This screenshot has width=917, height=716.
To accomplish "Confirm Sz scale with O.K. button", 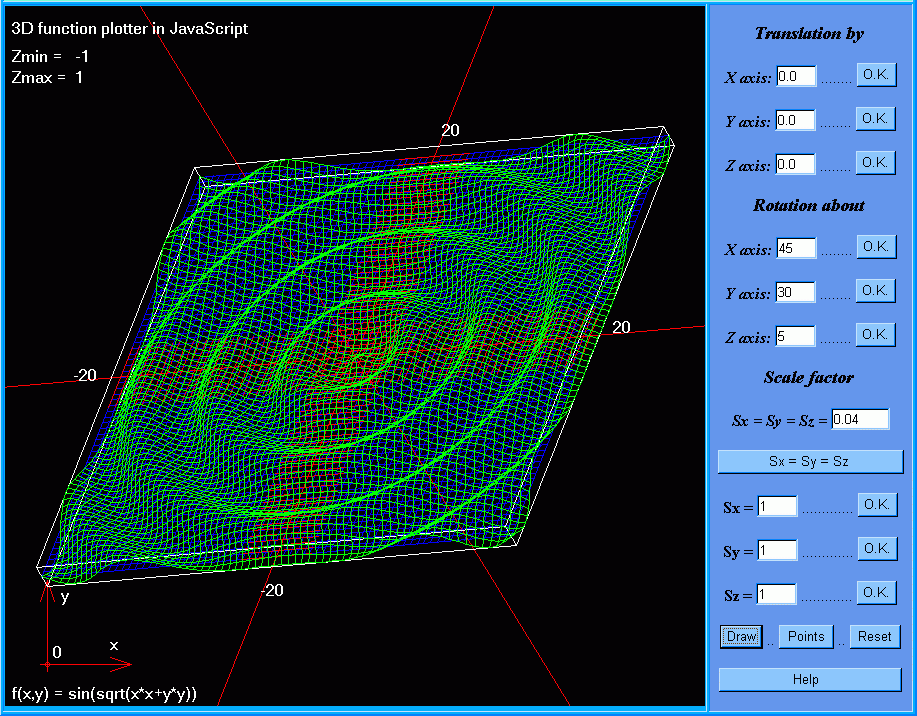I will coord(877,593).
